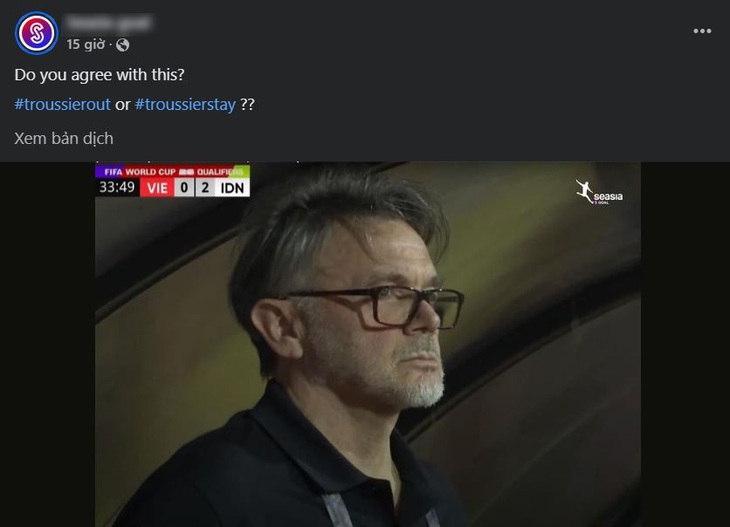Image resolution: width=730 pixels, height=527 pixels.
Task: Open the "15 giờ" post timestamp
Action: coord(86,45)
